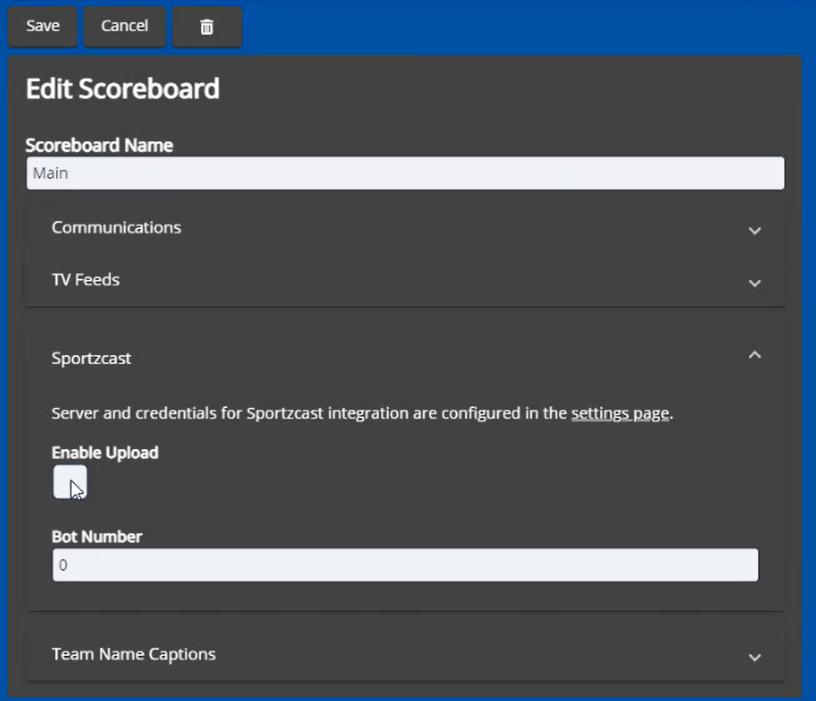This screenshot has width=816, height=701.
Task: Select the Bot Number input field
Action: (x=404, y=564)
